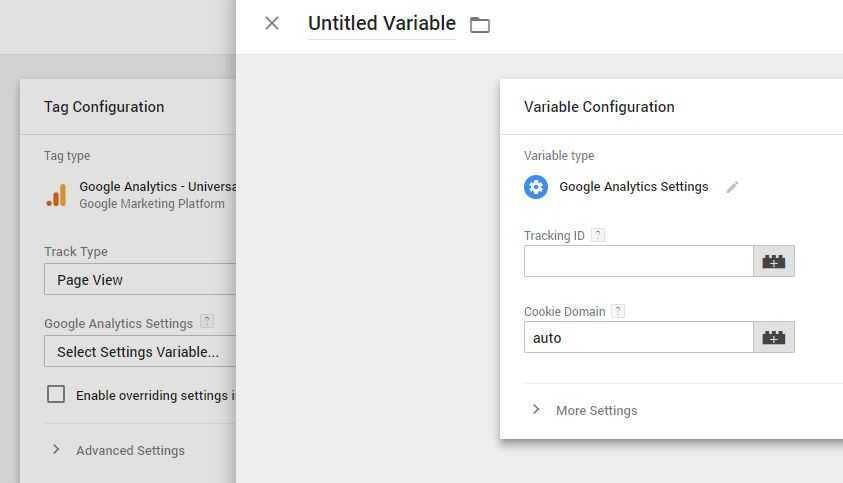
Task: Click the Google Analytics Settings gear icon
Action: coord(536,187)
